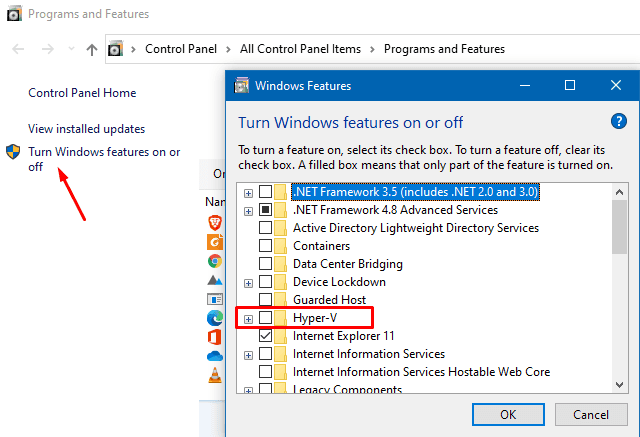This screenshot has height=437, width=640.
Task: Select the Microsoft Office program icon
Action: [x=214, y=337]
